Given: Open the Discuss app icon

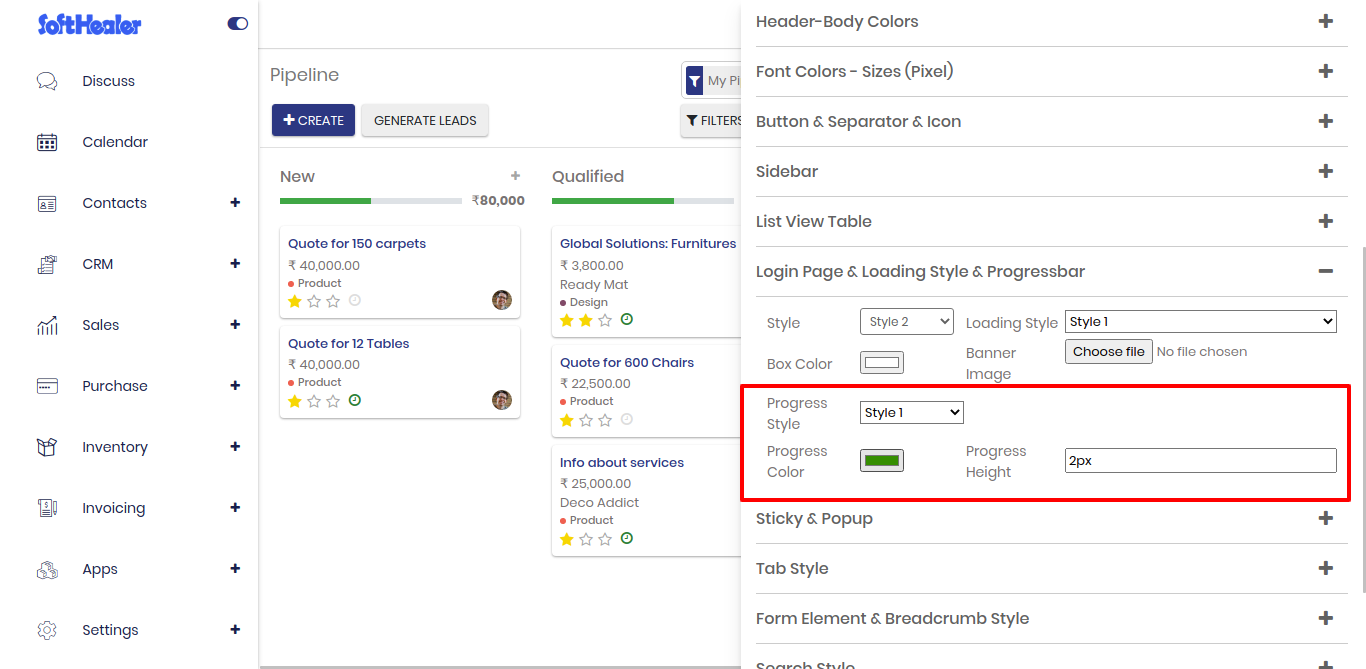Looking at the screenshot, I should tap(47, 81).
